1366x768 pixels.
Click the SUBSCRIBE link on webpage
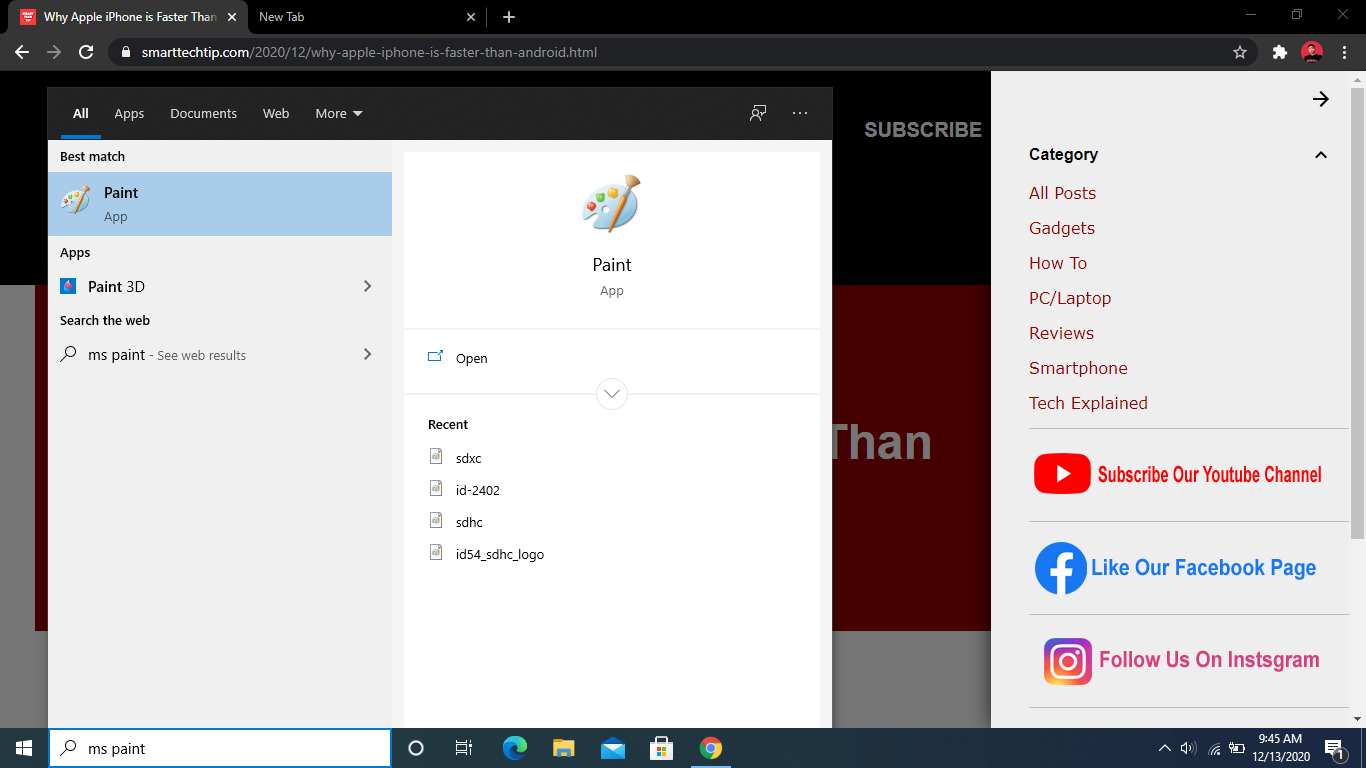923,130
